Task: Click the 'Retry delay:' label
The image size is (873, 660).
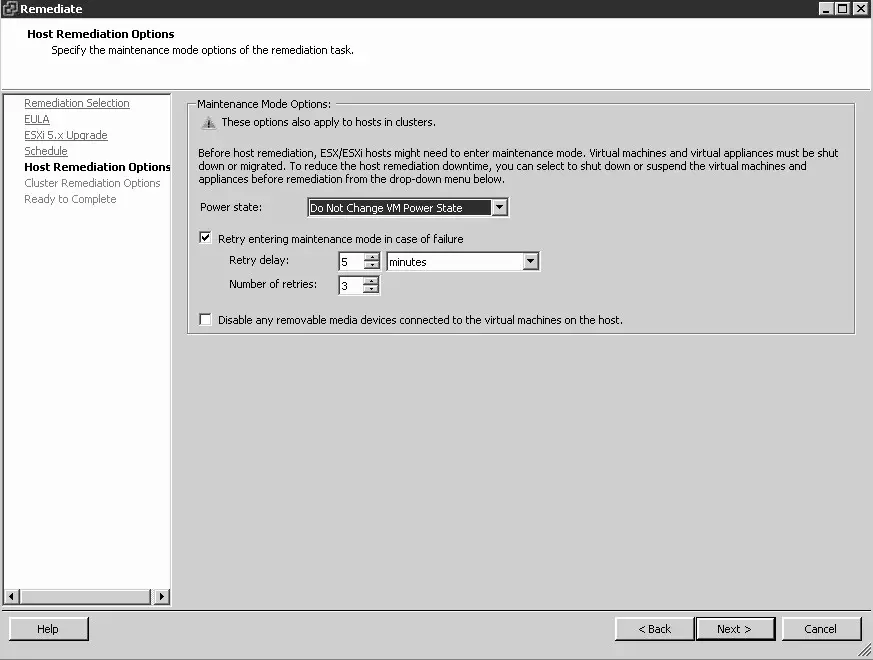Action: 259,260
